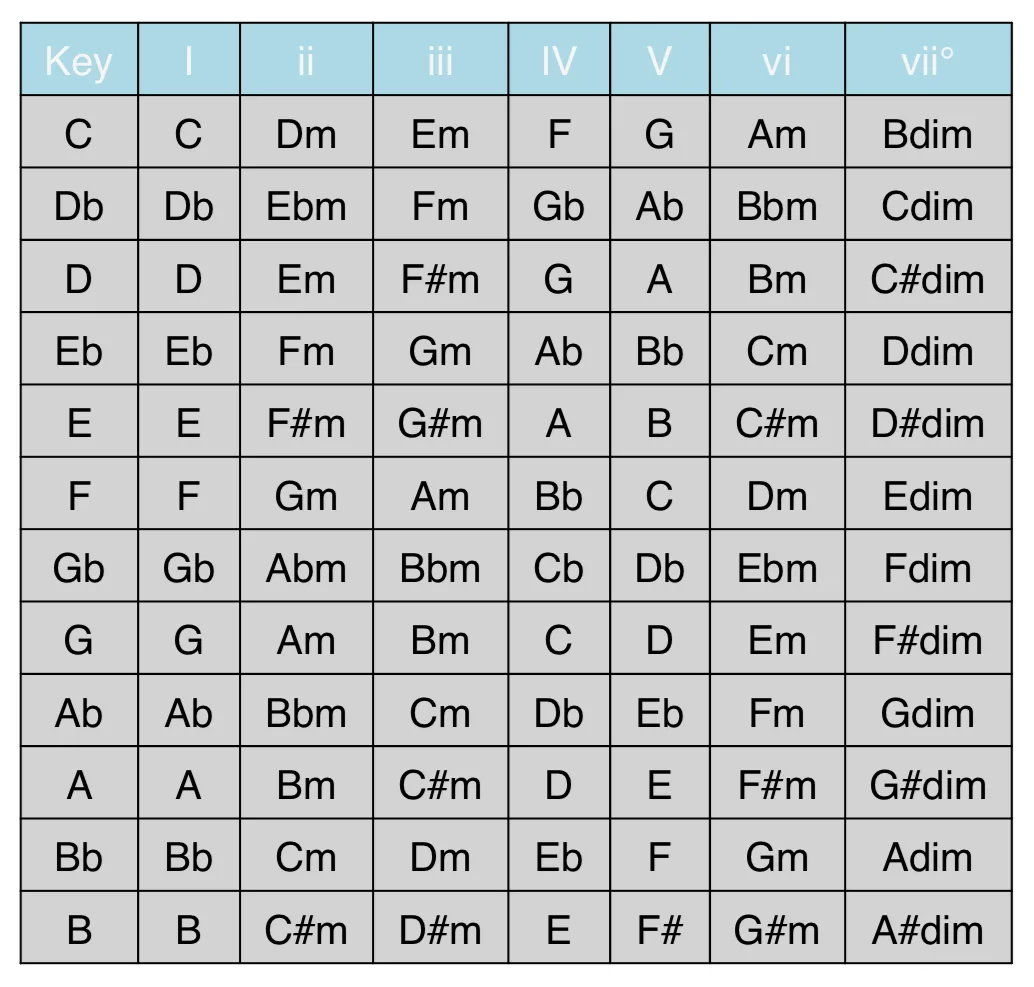The image size is (1034, 987).
Task: Select the "Bdim" chord cell
Action: (x=927, y=134)
